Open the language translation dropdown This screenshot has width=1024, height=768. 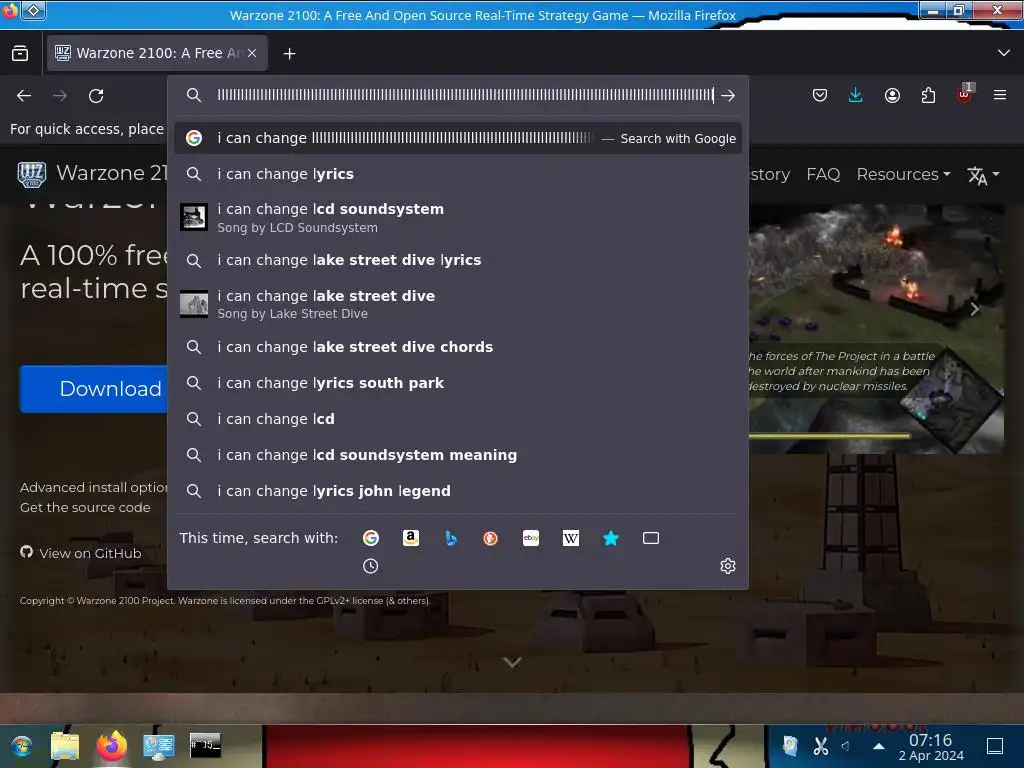983,175
